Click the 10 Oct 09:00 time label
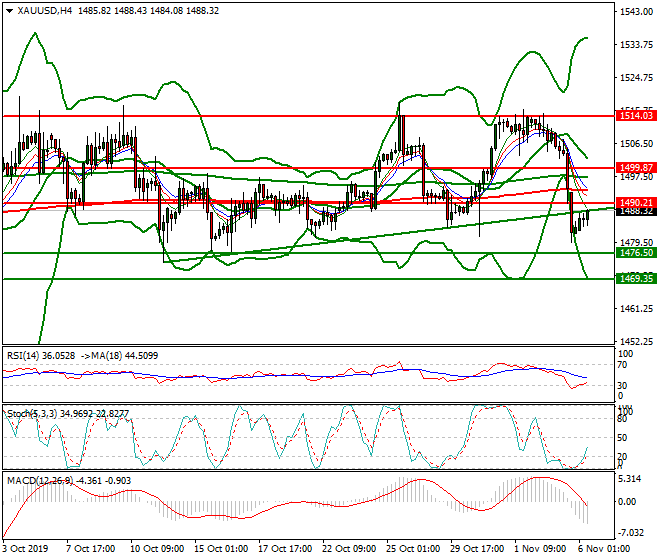This screenshot has width=660, height=560. coord(157,549)
